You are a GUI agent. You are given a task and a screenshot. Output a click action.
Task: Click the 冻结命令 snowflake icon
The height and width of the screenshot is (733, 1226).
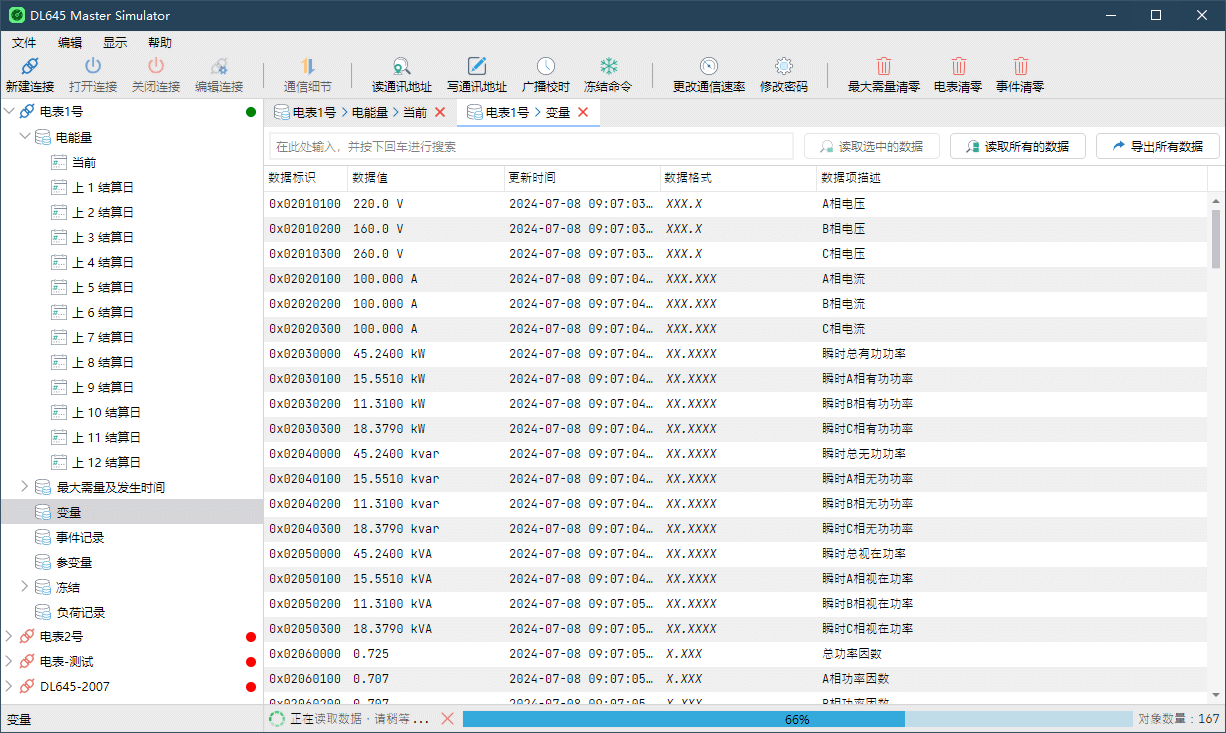coord(608,66)
